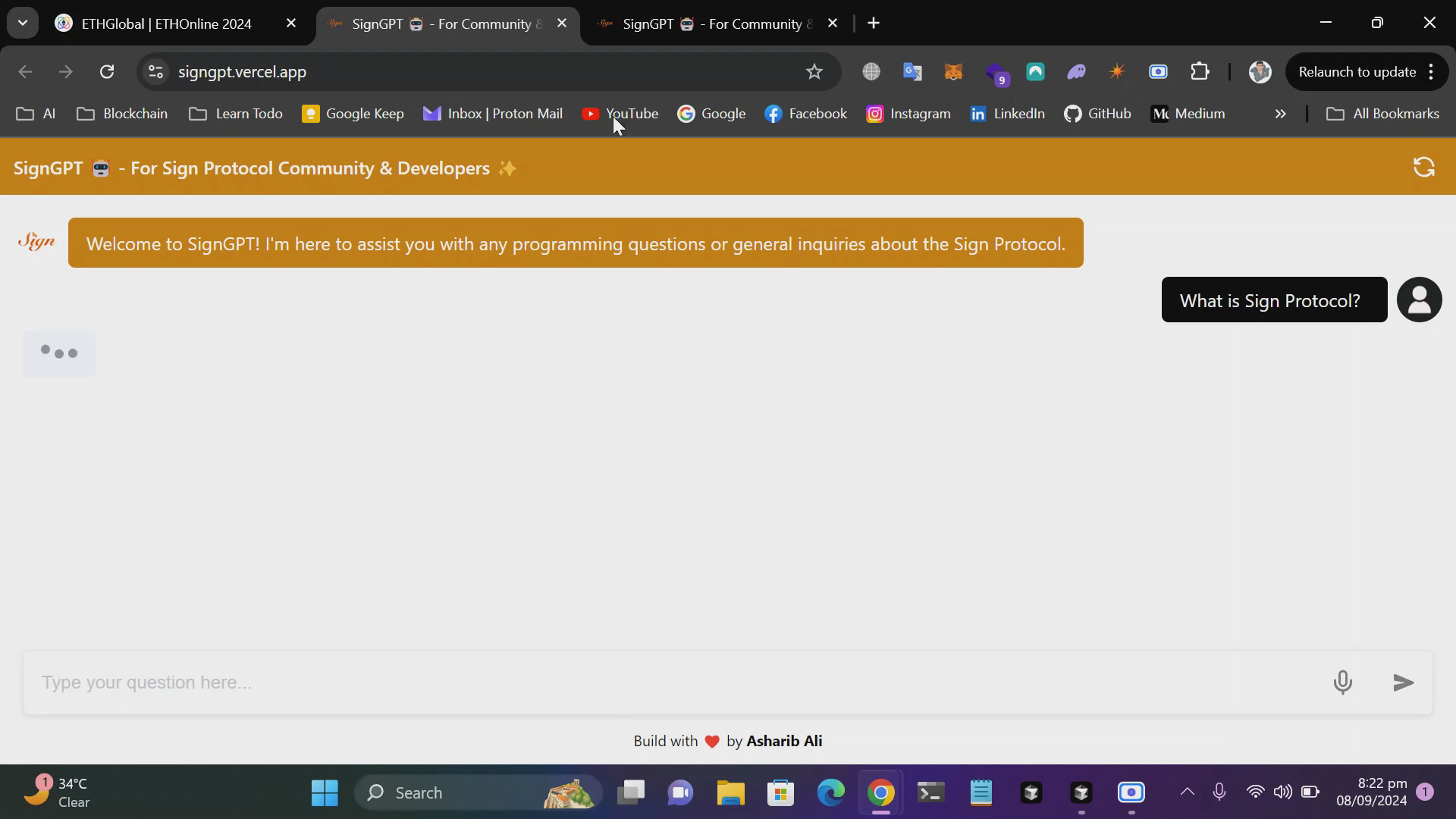Open the Inbox | Proton Mail bookmark
Viewport: 1456px width, 819px height.
pos(493,114)
